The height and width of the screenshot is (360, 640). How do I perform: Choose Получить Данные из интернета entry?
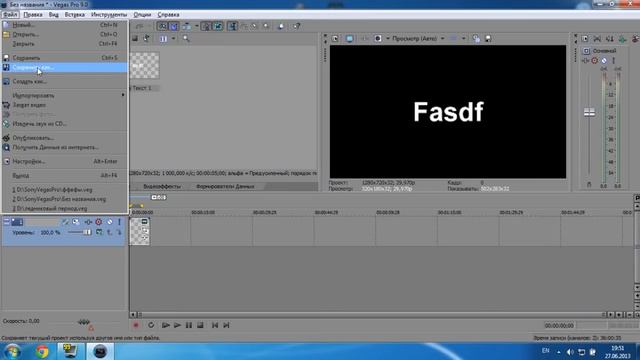coord(65,147)
